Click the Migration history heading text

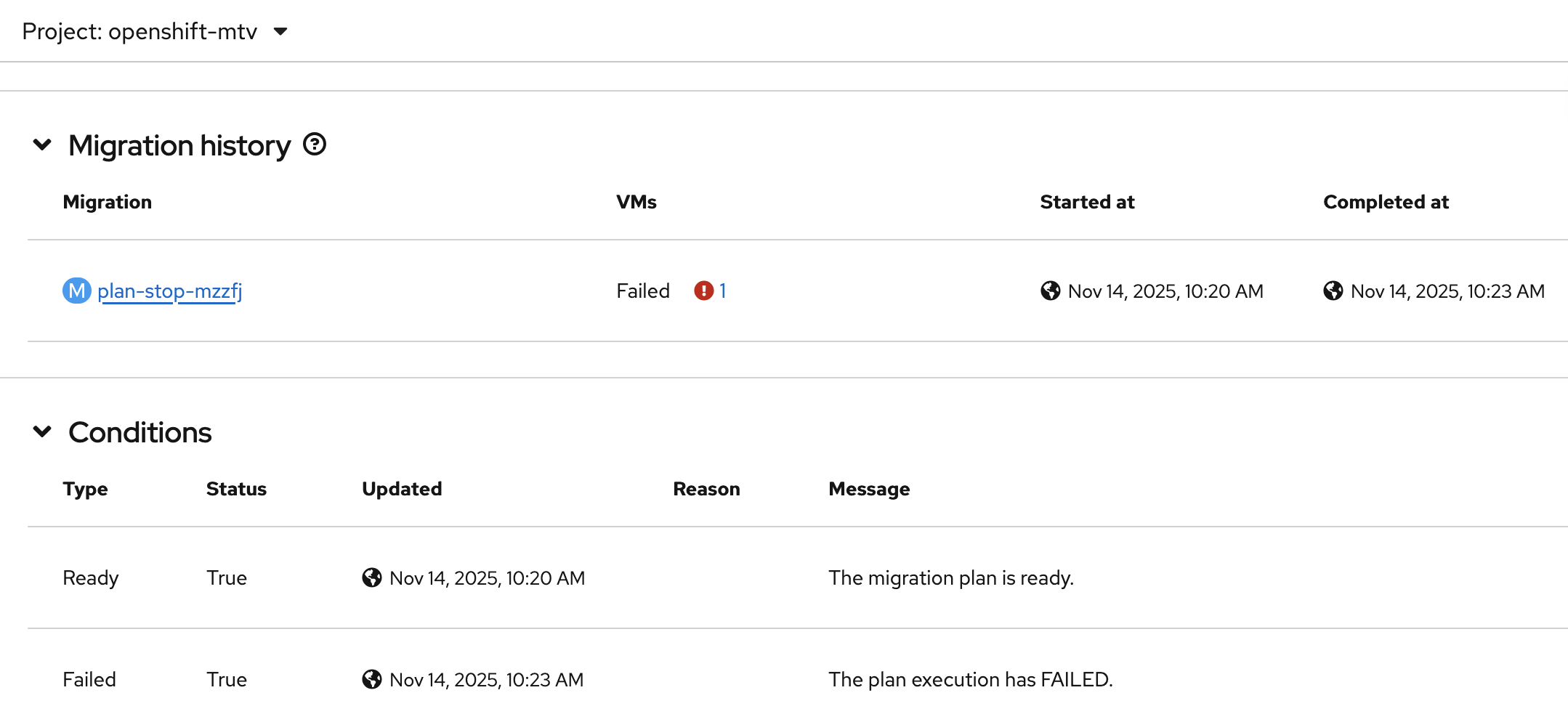(179, 145)
